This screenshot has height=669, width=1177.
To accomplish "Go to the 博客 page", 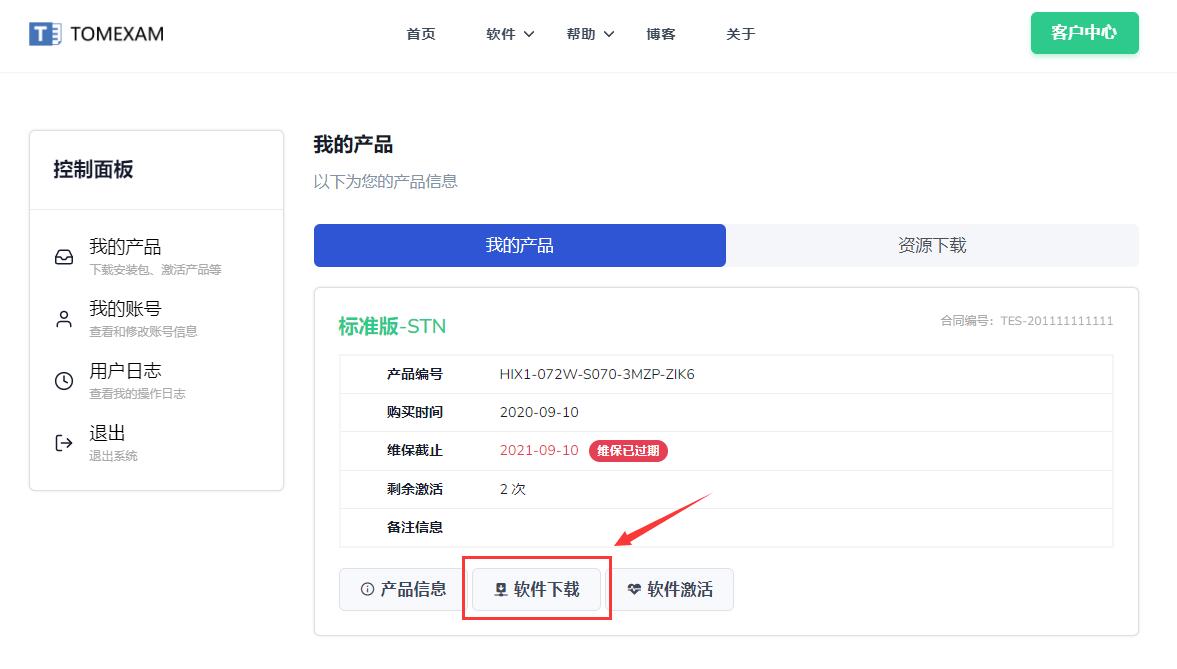I will pyautogui.click(x=661, y=34).
